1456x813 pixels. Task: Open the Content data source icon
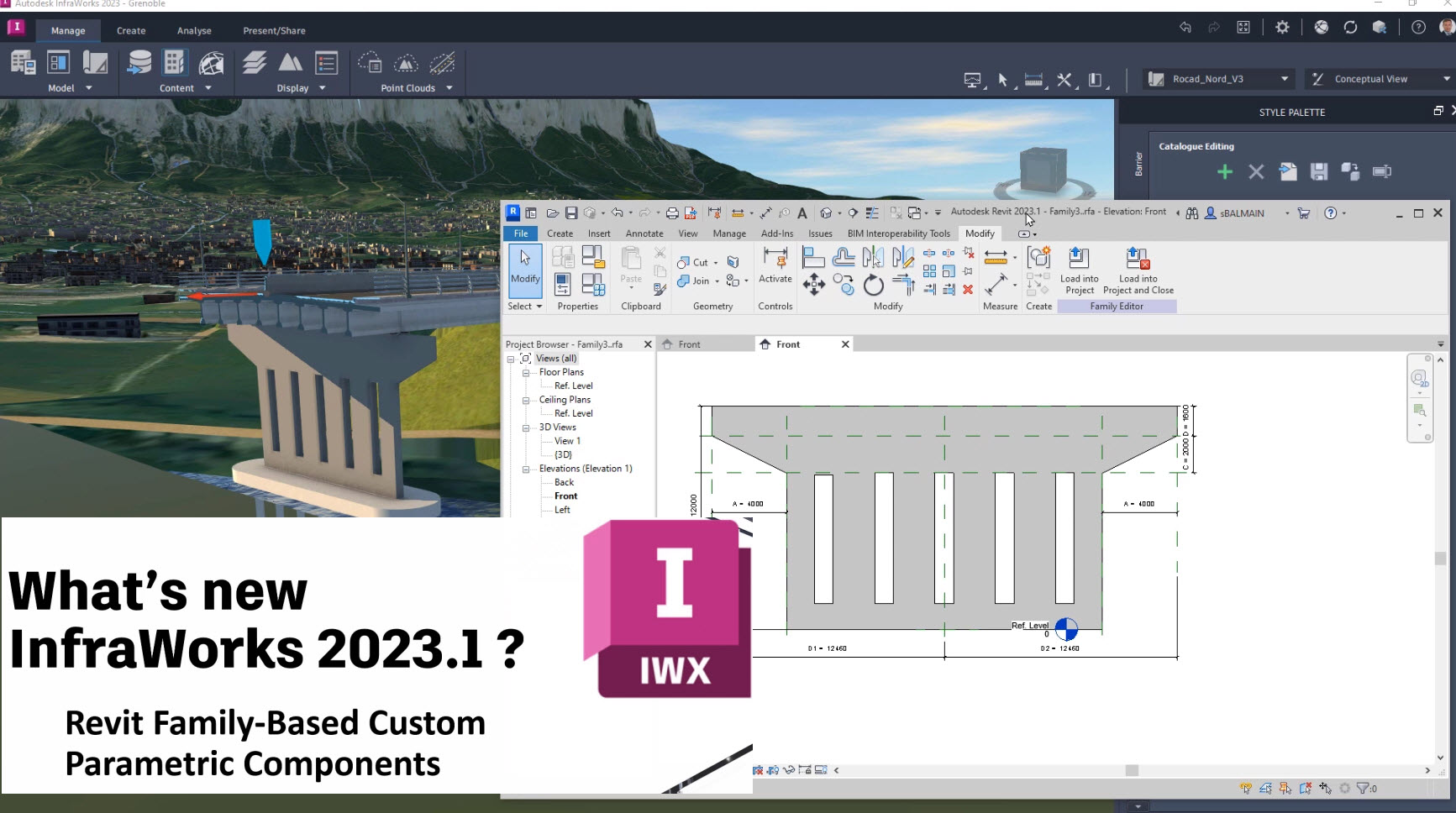(139, 61)
